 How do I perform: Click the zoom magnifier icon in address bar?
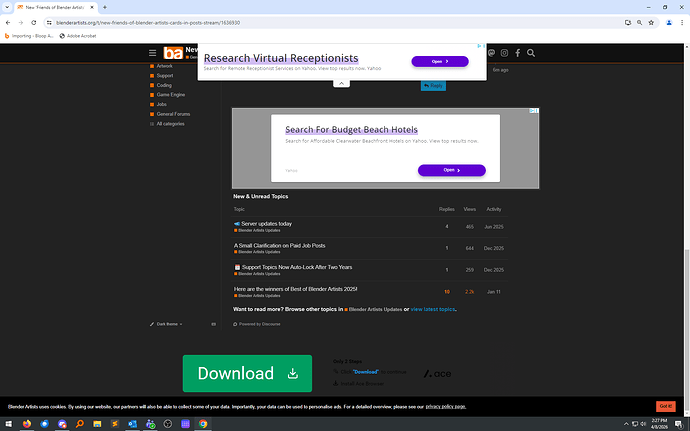click(639, 22)
